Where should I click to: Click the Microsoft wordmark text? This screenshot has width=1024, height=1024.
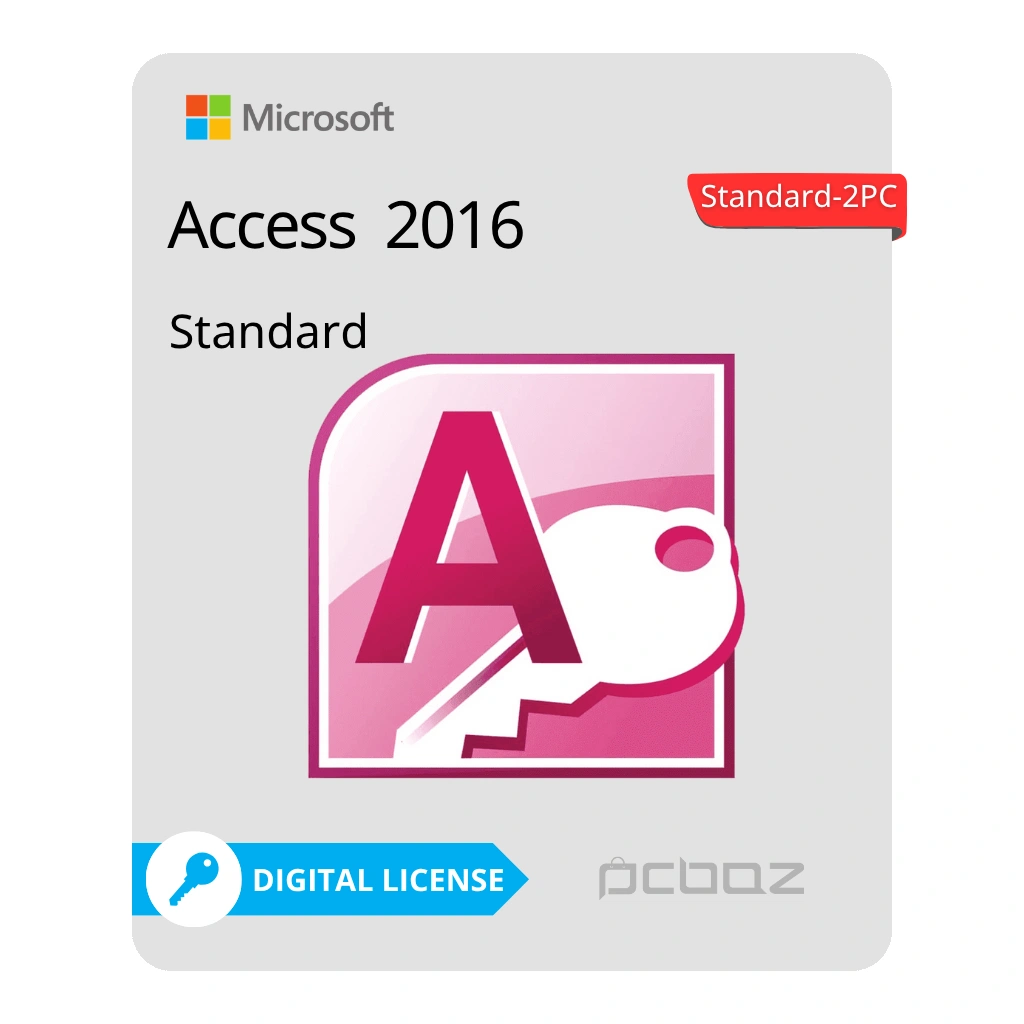click(318, 118)
